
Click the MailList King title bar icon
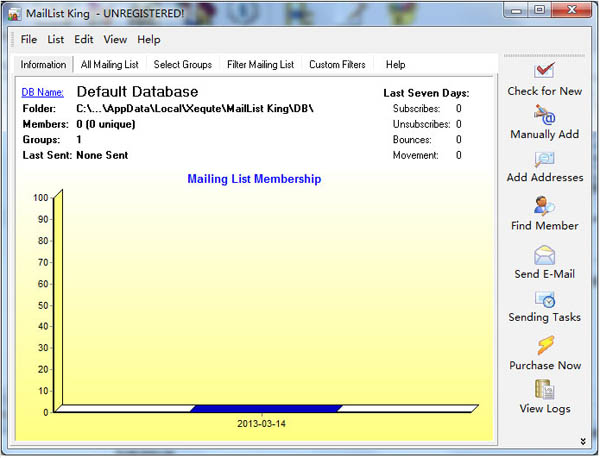tap(15, 12)
